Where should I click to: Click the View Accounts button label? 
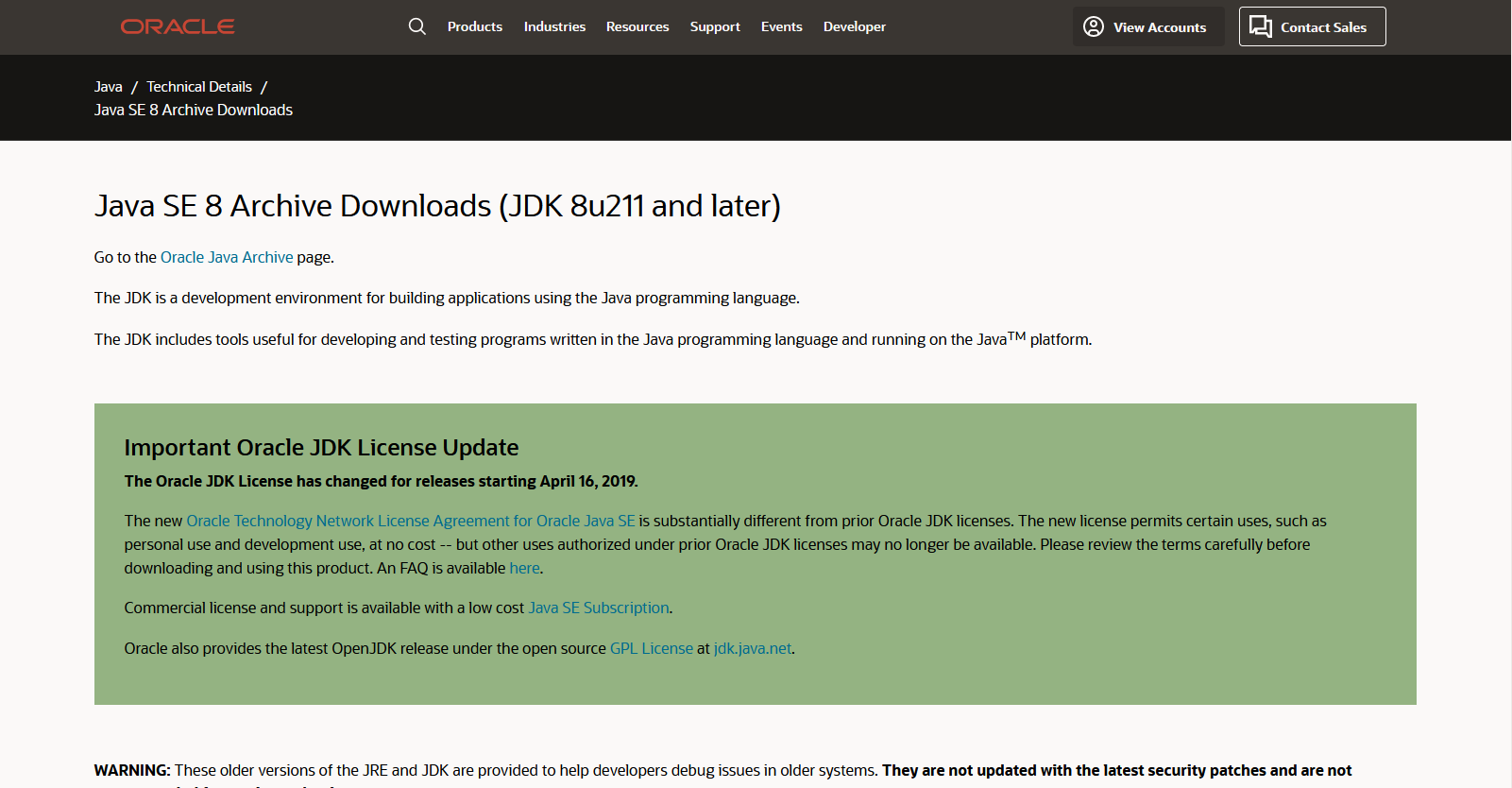1160,27
